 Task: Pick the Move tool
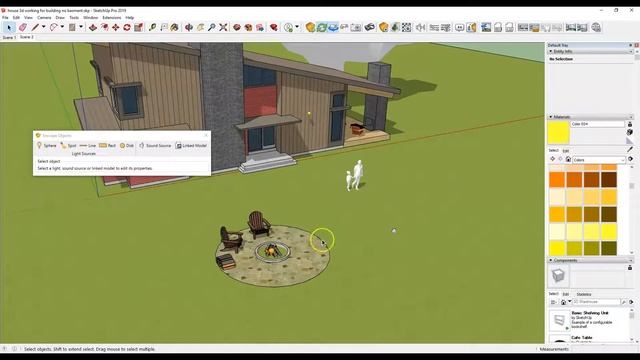[x=116, y=27]
